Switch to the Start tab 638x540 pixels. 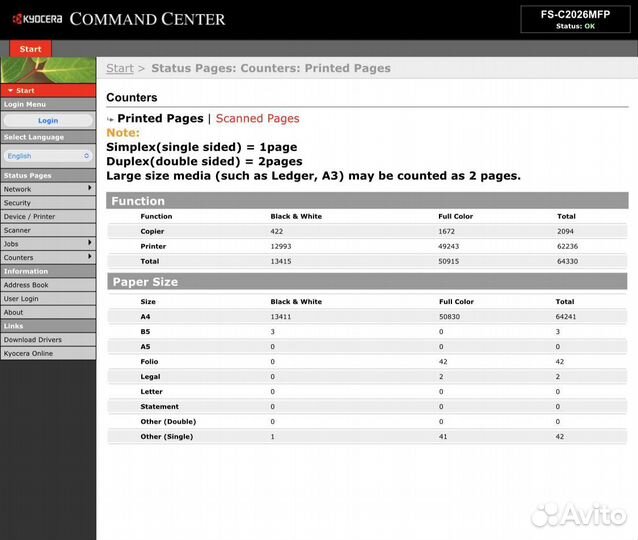pyautogui.click(x=31, y=49)
